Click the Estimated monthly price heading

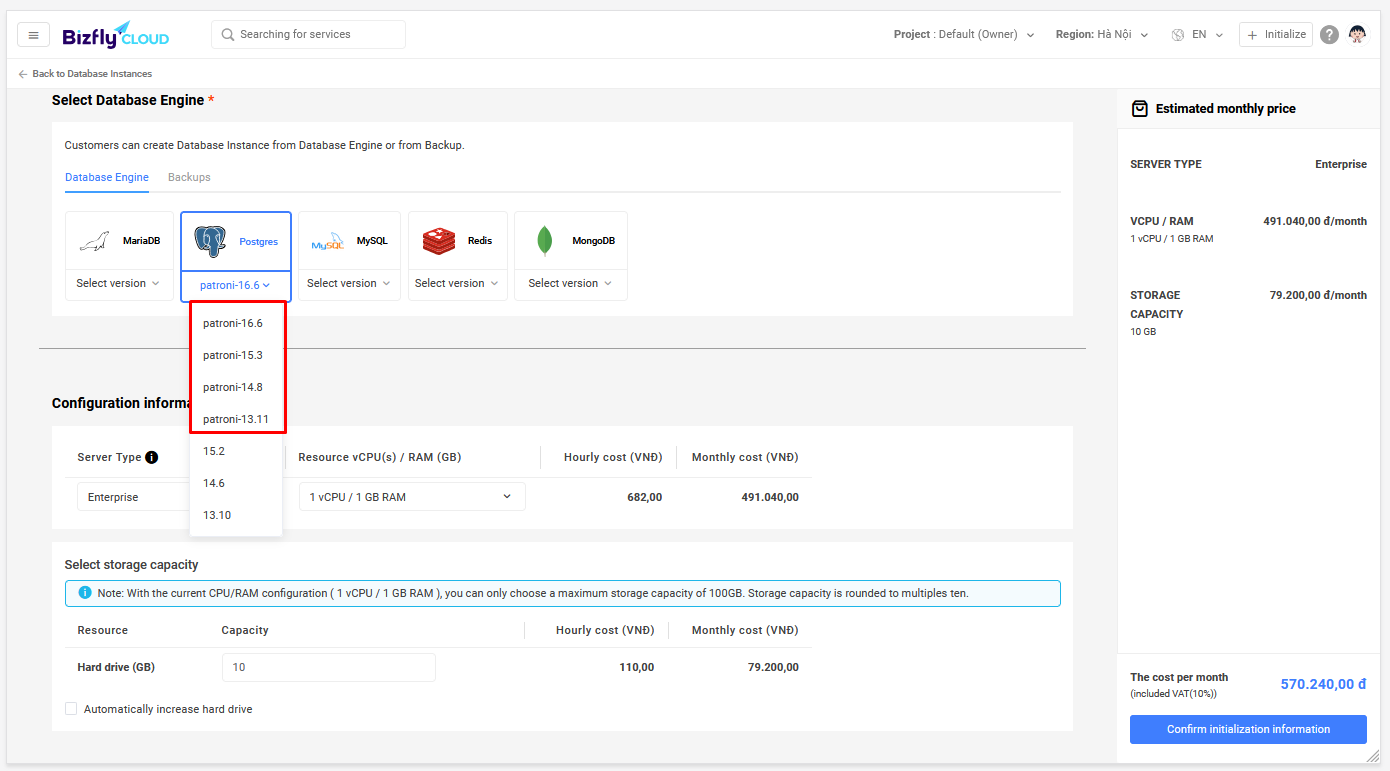1225,108
